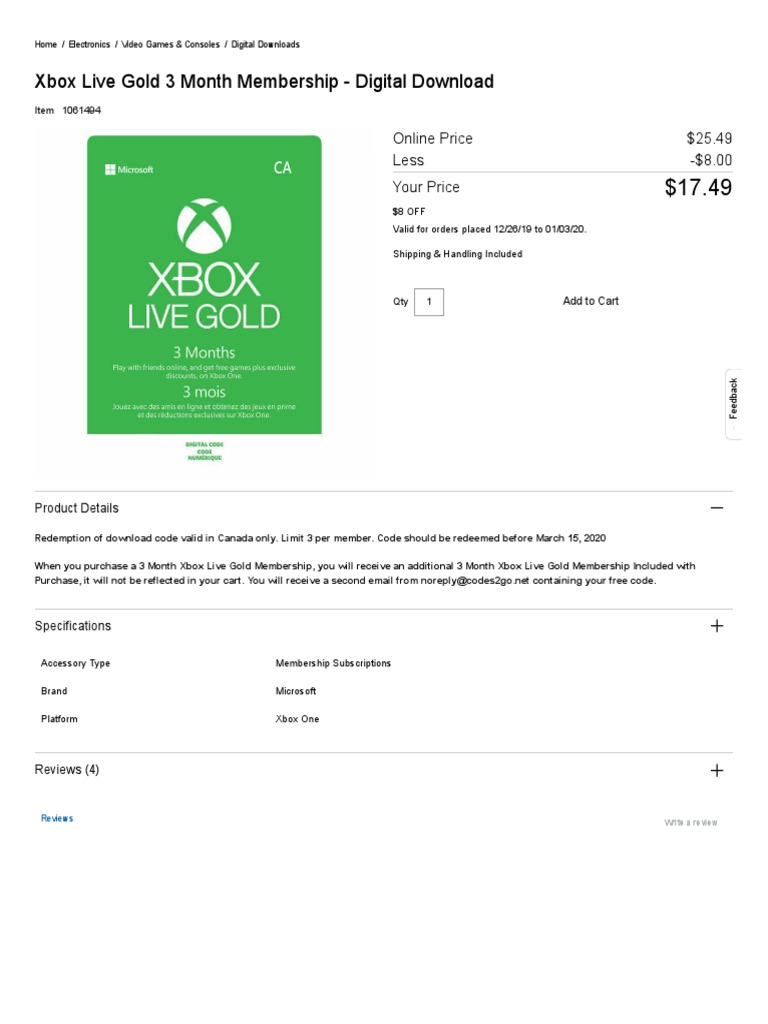Image resolution: width=768 pixels, height=1024 pixels.
Task: Click the product title heading
Action: click(x=264, y=82)
